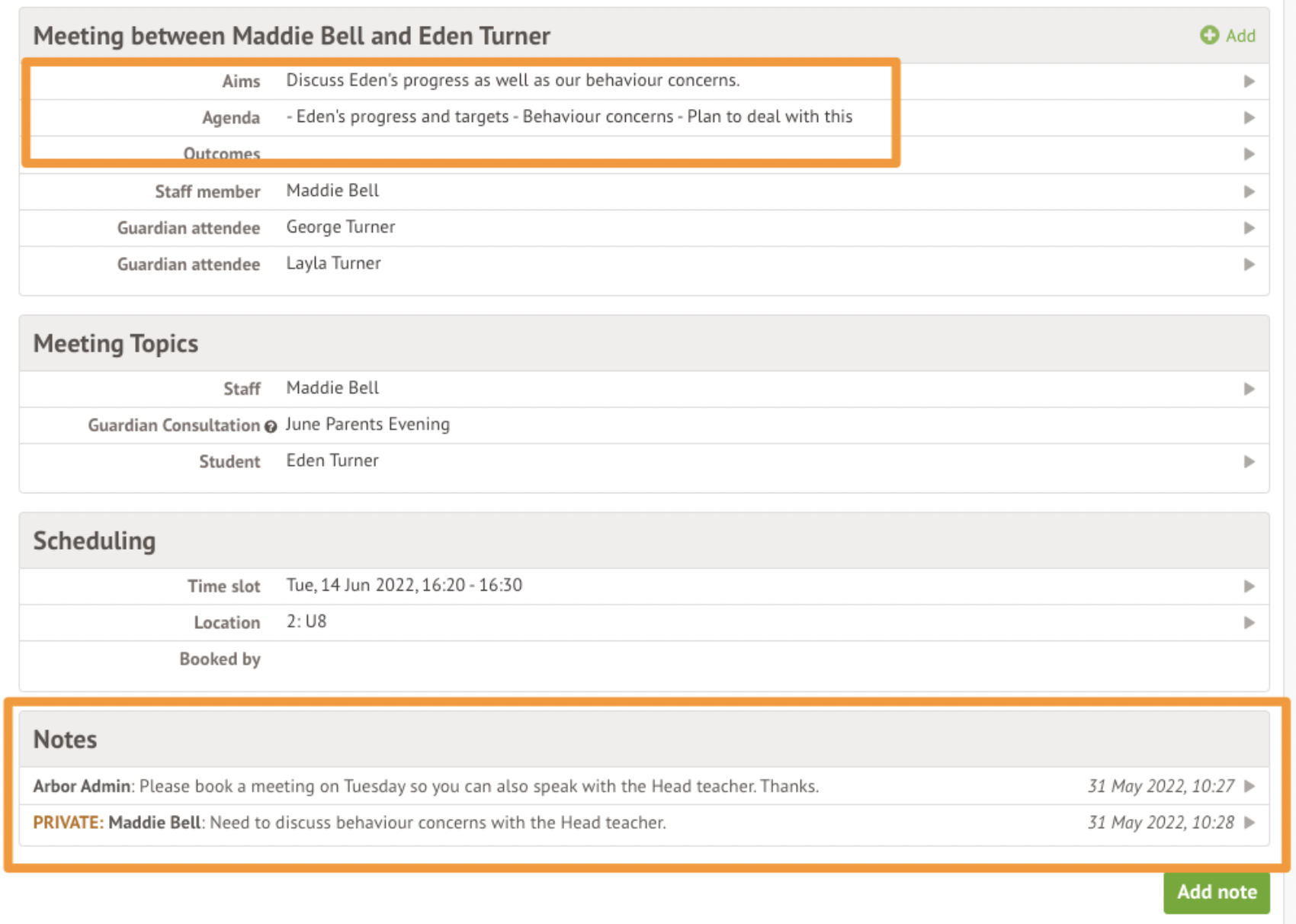
Task: Expand the Outcomes row arrow
Action: (x=1249, y=154)
